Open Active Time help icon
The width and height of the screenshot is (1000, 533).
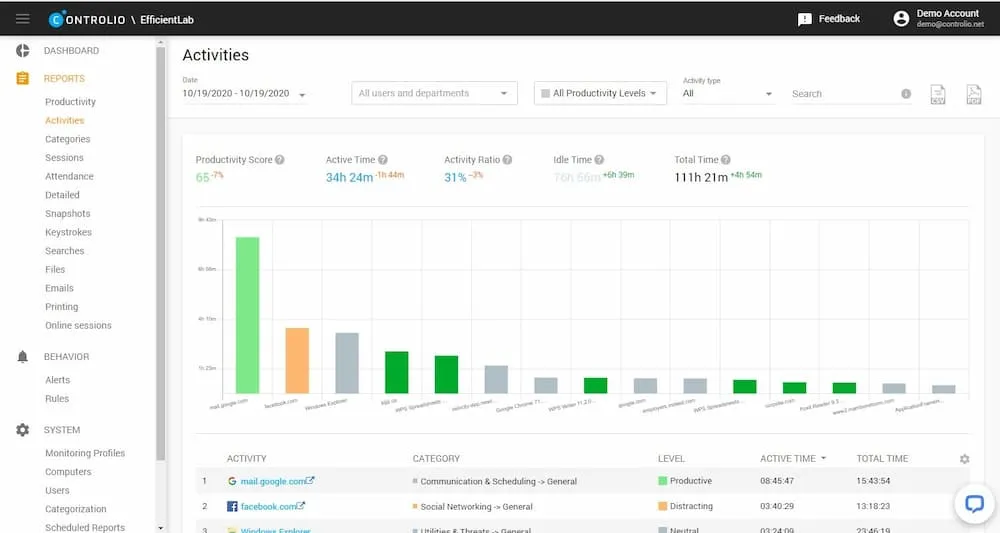pos(383,159)
